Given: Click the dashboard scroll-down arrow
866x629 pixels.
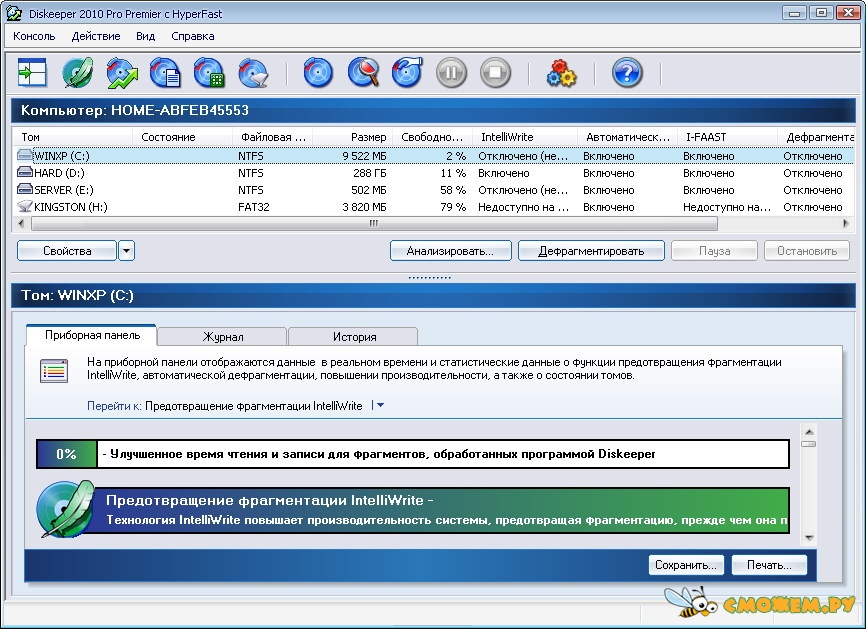Looking at the screenshot, I should click(809, 538).
